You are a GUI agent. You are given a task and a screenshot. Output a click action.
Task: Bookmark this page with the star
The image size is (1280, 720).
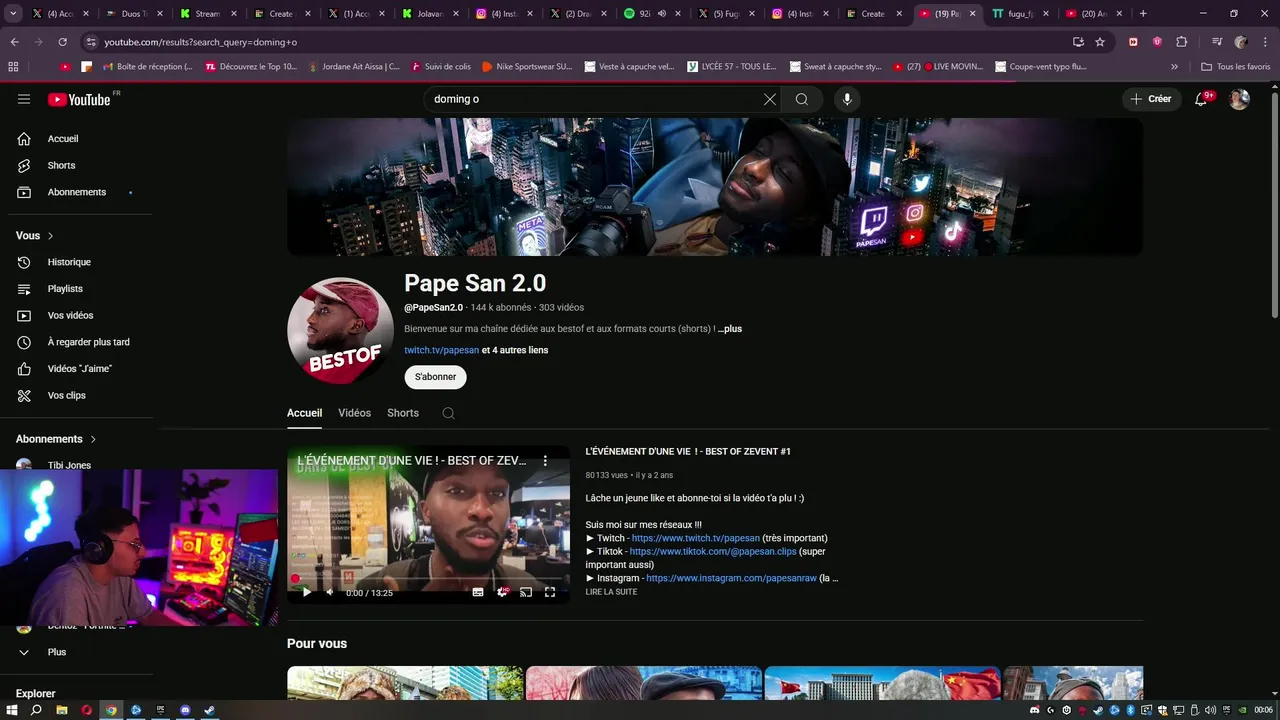point(1100,42)
